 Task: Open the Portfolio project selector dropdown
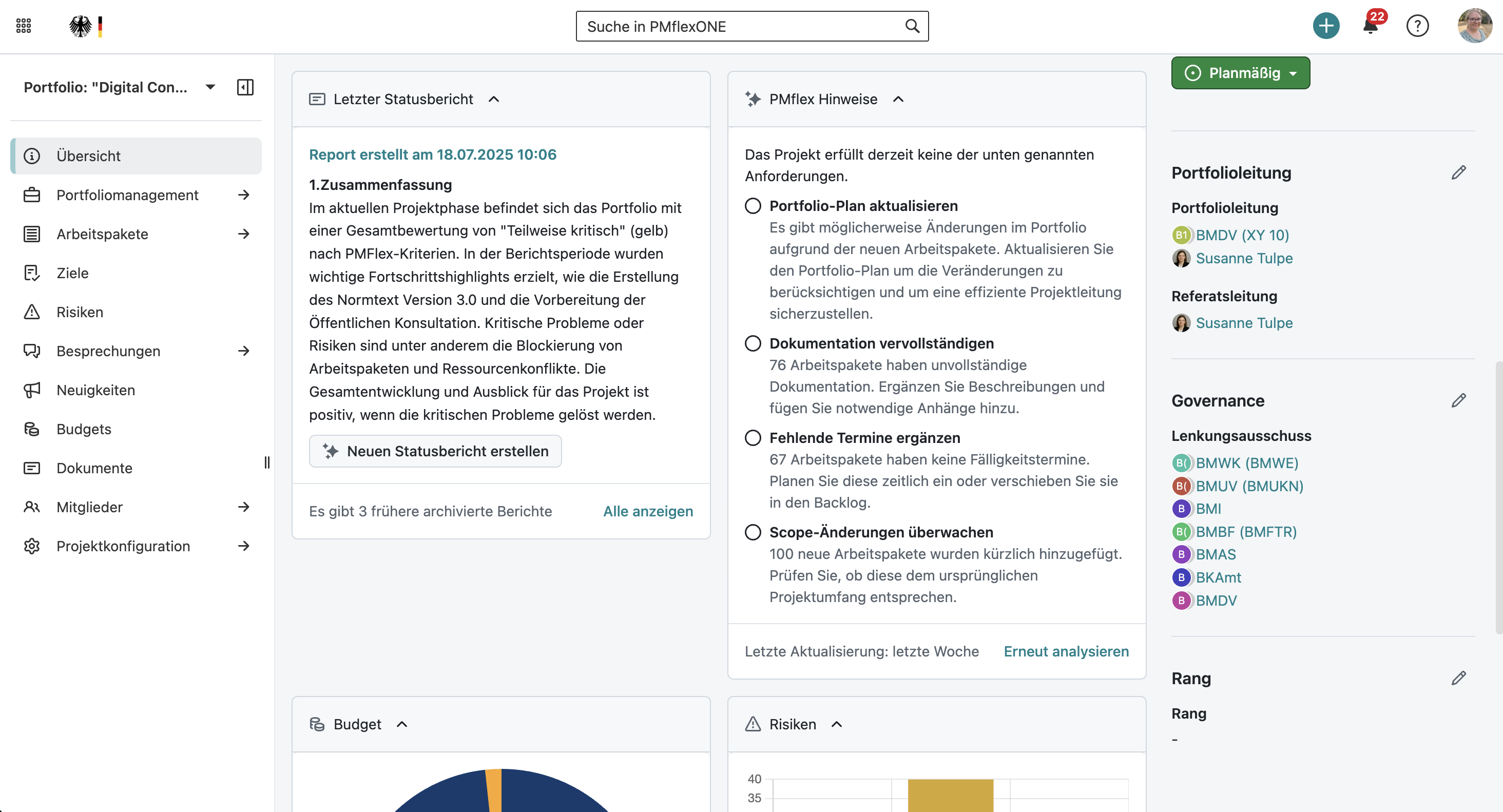pyautogui.click(x=120, y=87)
